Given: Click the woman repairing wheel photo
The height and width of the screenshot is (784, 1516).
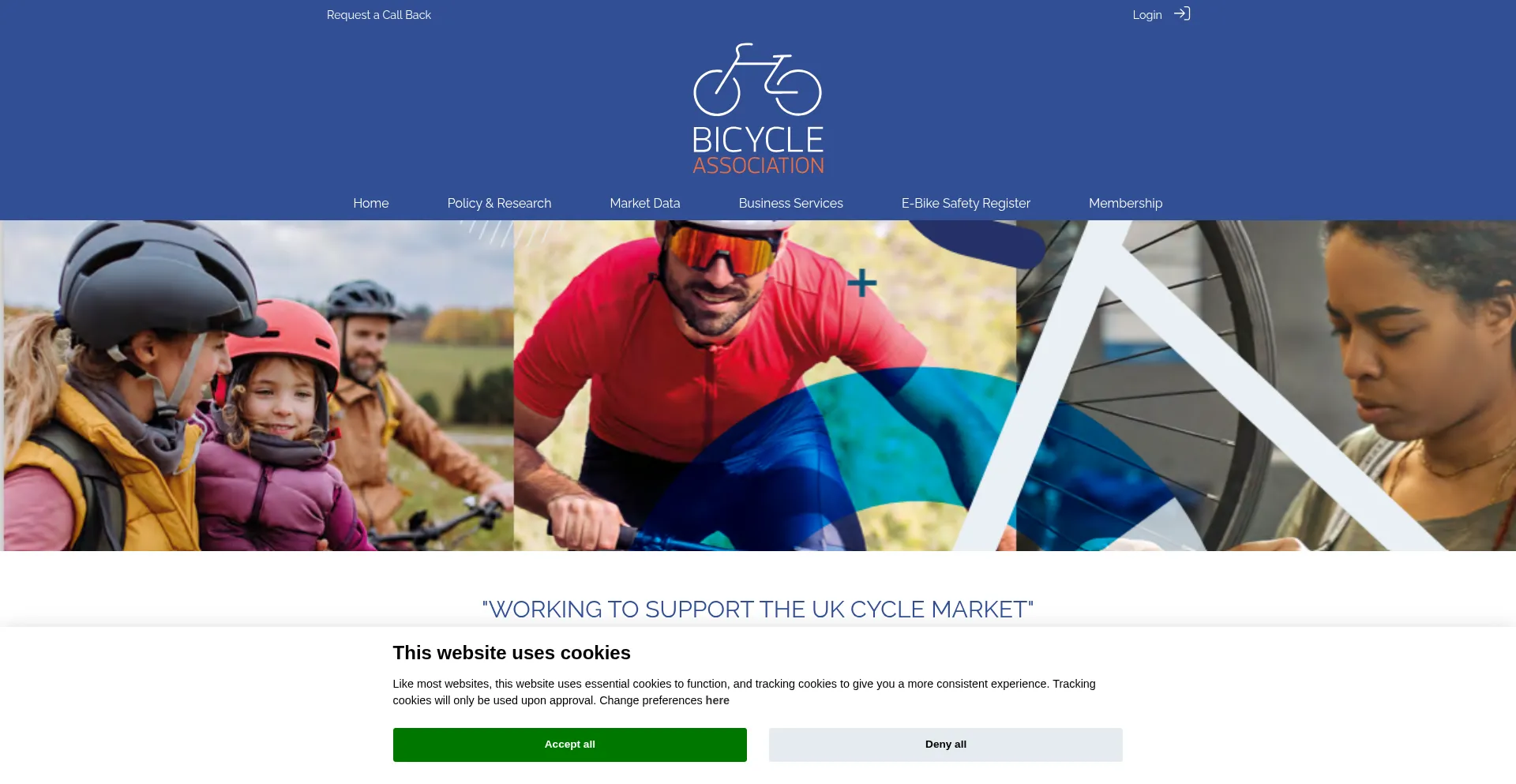Looking at the screenshot, I should point(1266,385).
